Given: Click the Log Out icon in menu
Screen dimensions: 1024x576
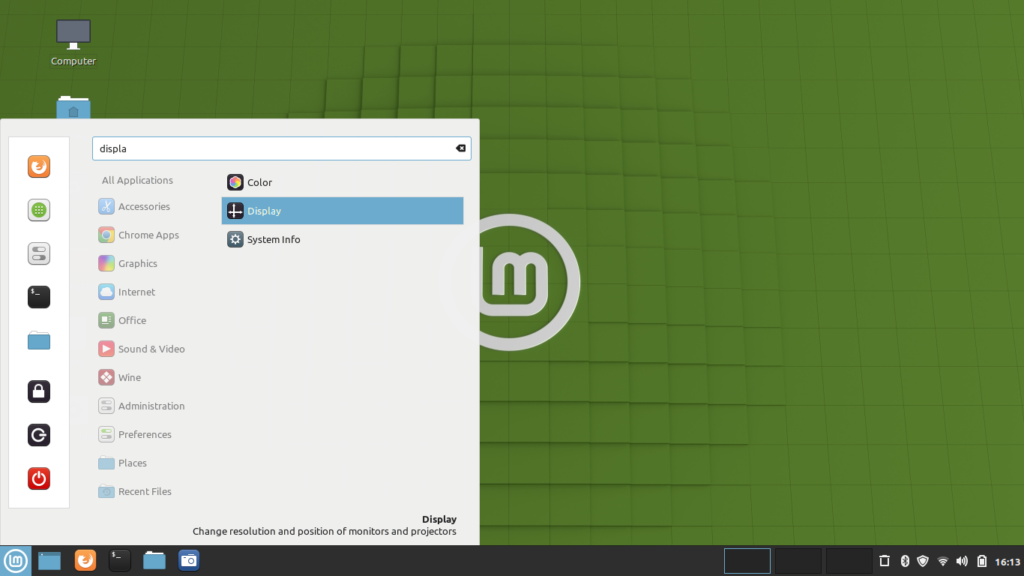Looking at the screenshot, I should (x=39, y=435).
